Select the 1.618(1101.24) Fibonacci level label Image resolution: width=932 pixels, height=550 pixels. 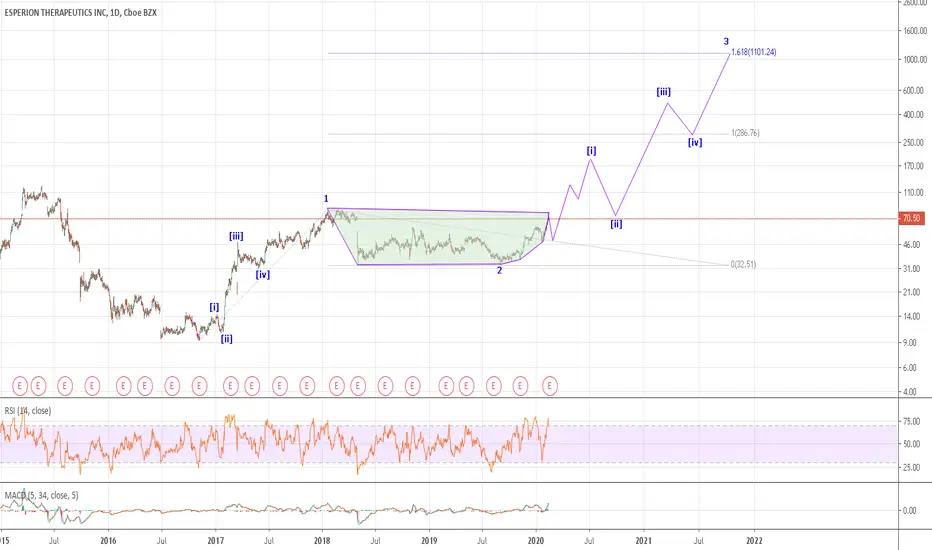tap(754, 52)
